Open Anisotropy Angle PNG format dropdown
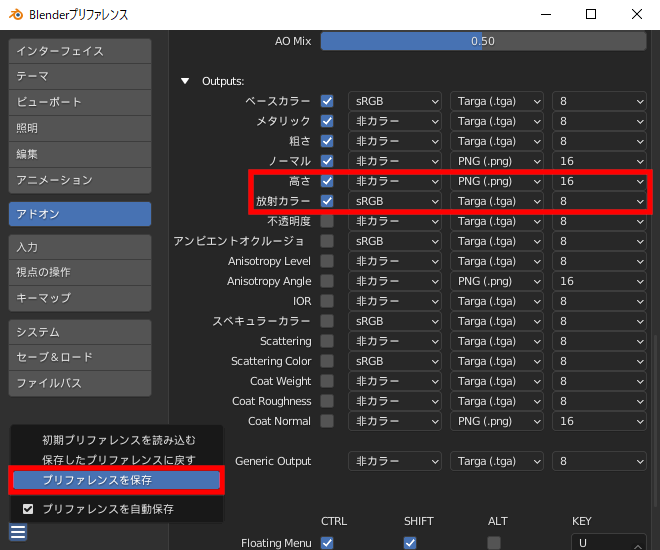Screen dimensions: 660x550 (x=497, y=281)
